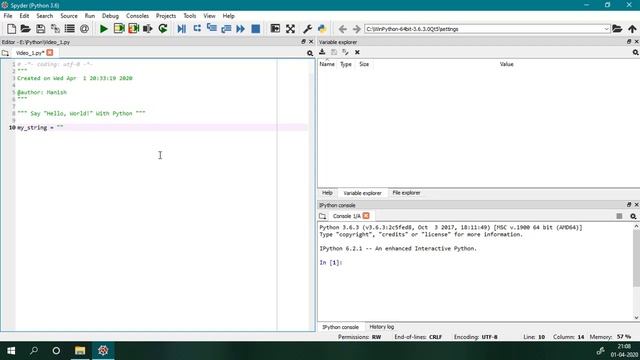Open the Projects menu
640x360 pixels.
(166, 16)
